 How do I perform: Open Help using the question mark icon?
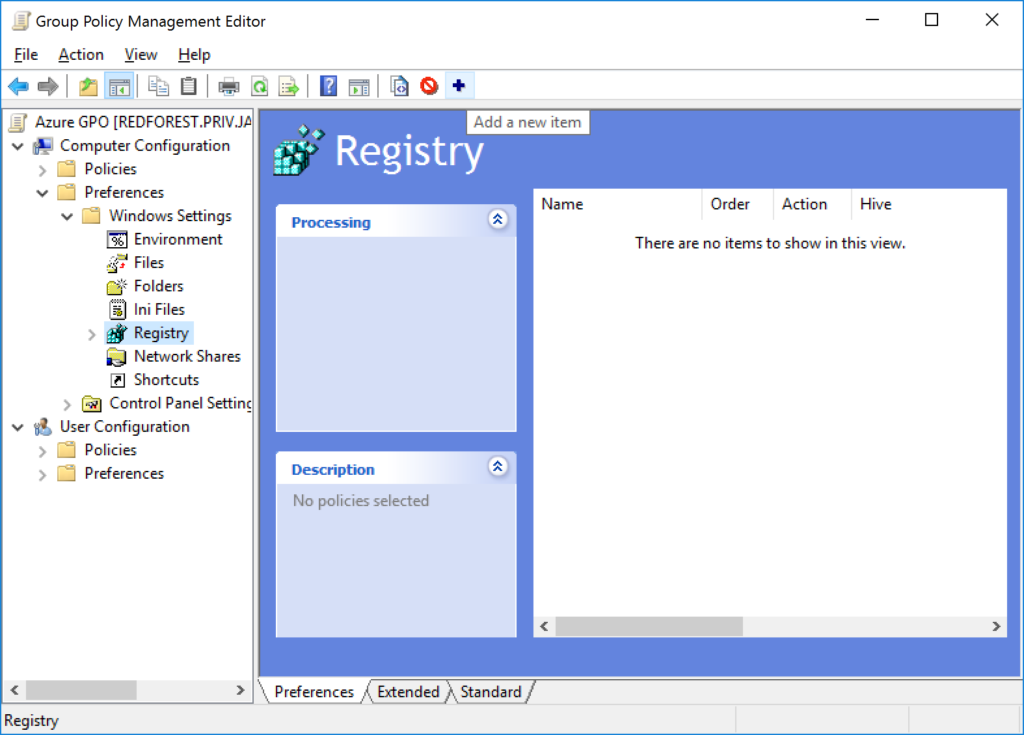328,85
